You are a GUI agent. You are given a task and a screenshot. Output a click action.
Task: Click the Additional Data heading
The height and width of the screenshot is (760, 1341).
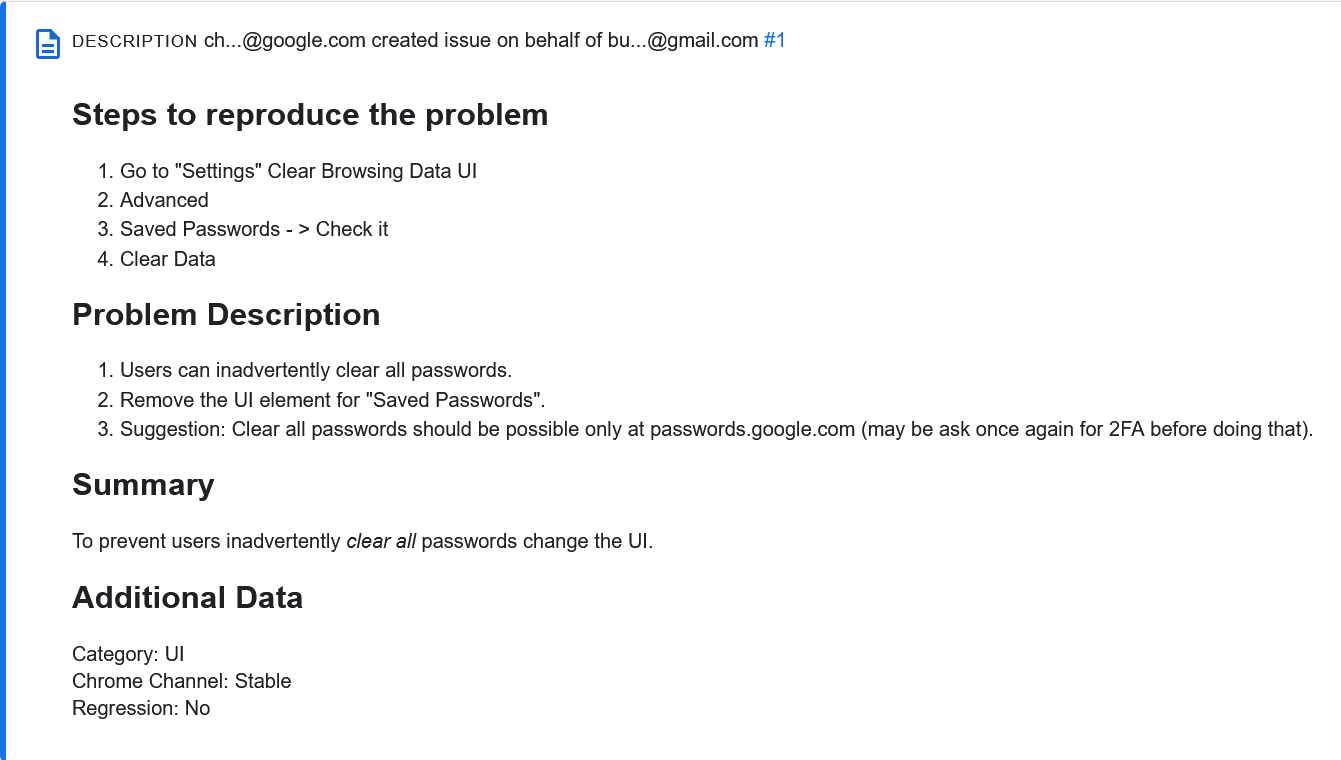pos(187,598)
